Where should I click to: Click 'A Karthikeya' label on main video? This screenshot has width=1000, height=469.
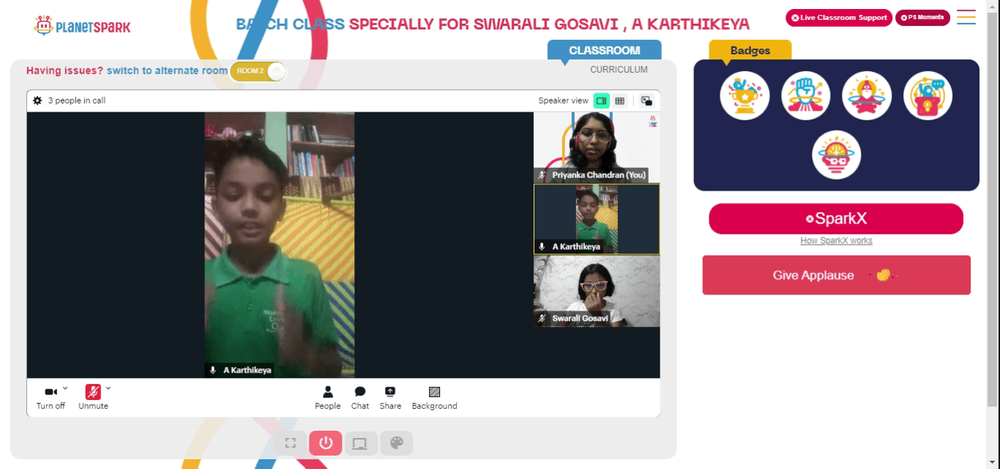pos(247,370)
